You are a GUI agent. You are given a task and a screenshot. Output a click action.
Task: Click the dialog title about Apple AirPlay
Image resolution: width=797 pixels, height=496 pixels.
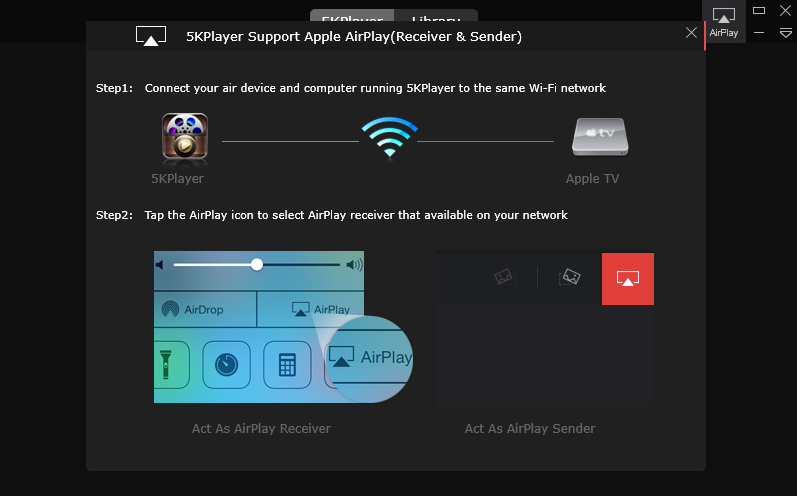tap(354, 37)
